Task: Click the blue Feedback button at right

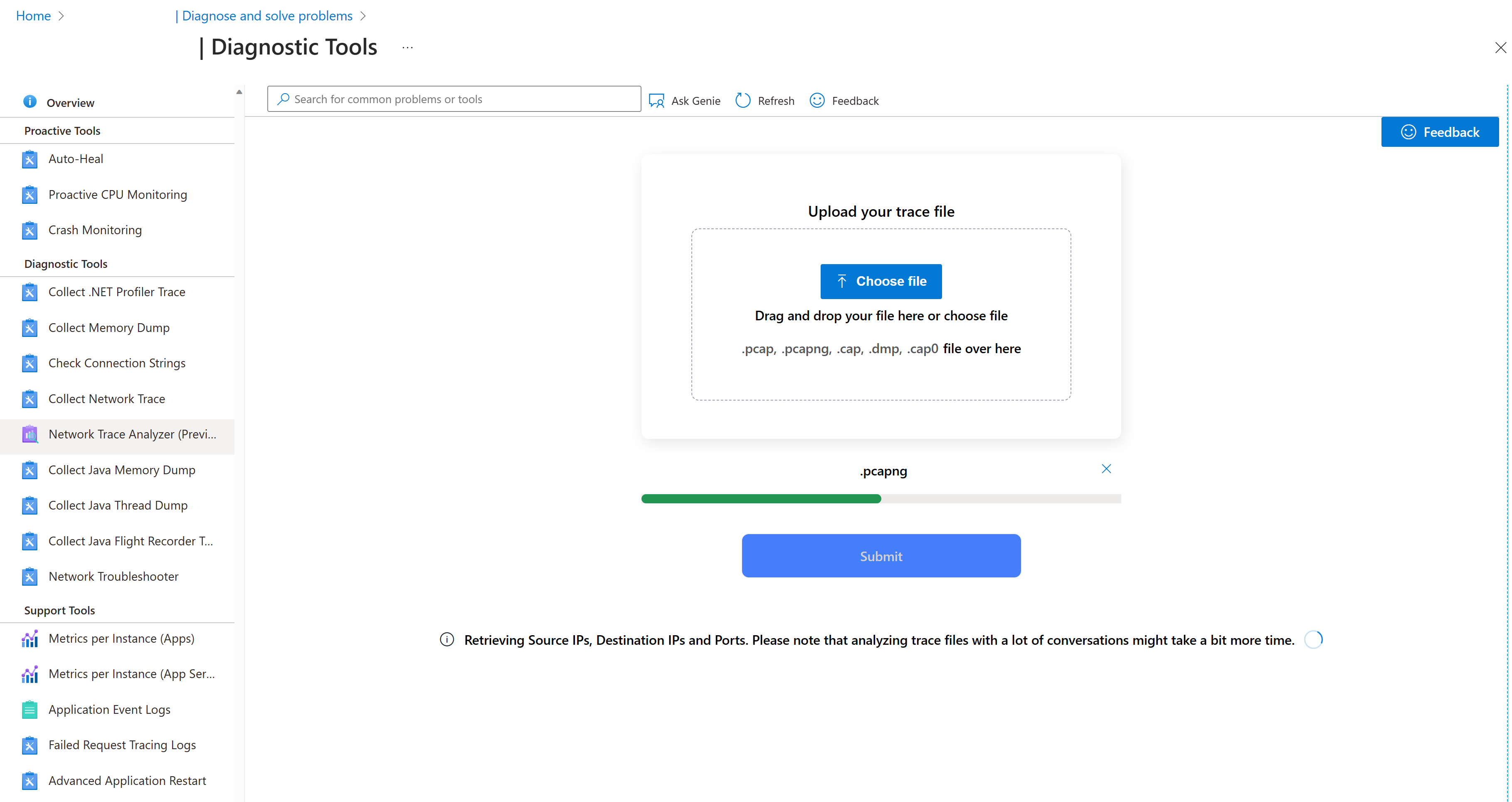Action: point(1439,132)
